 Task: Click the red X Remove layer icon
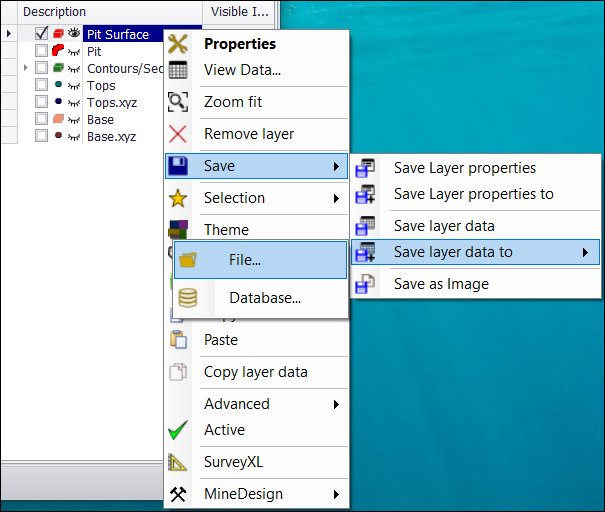pos(178,134)
